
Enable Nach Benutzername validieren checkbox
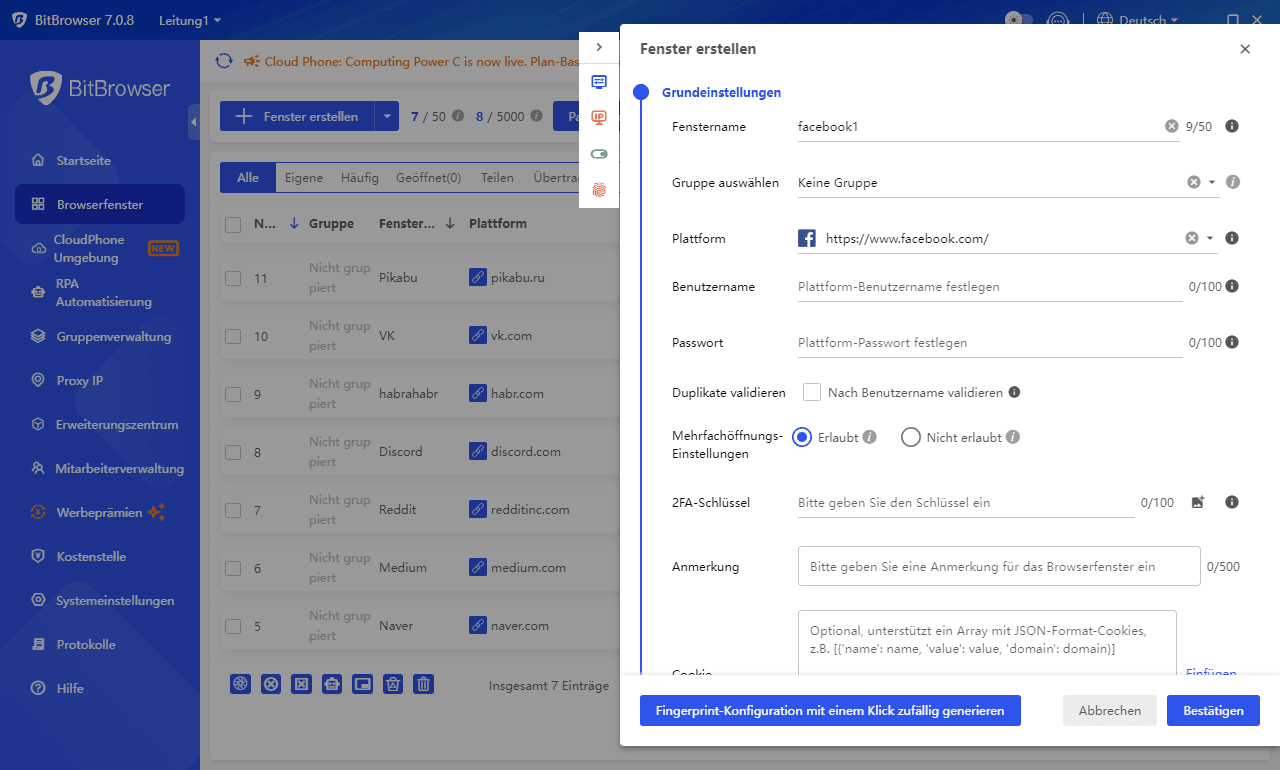click(x=812, y=392)
